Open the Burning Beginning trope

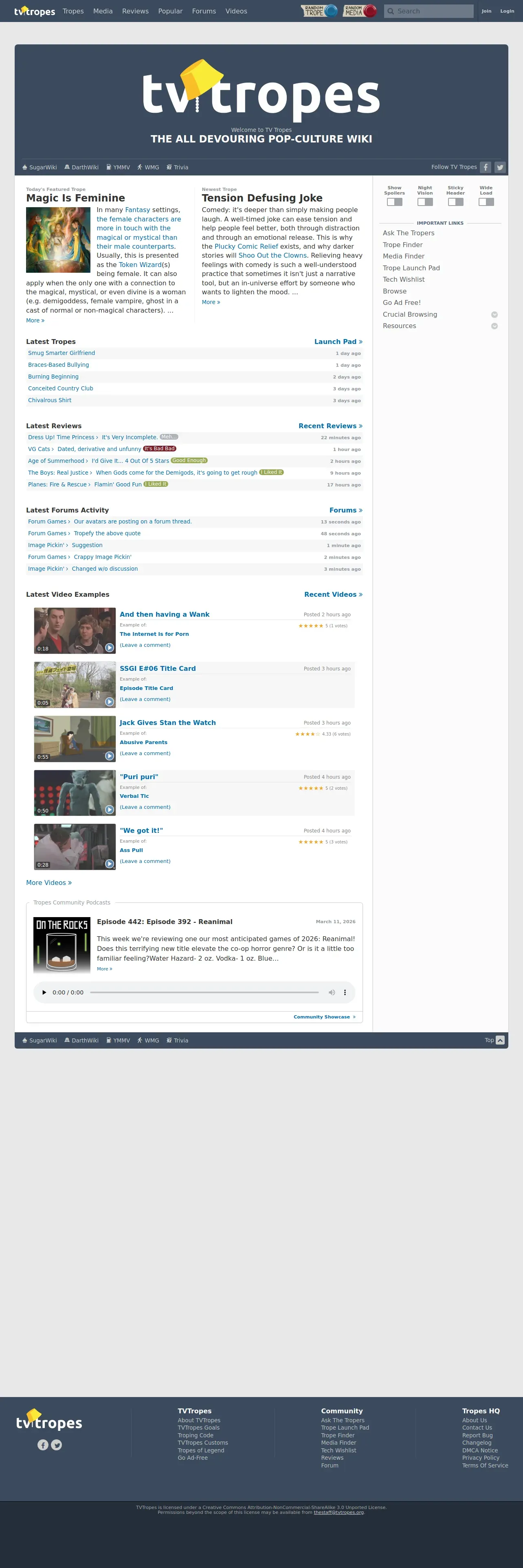pos(53,377)
